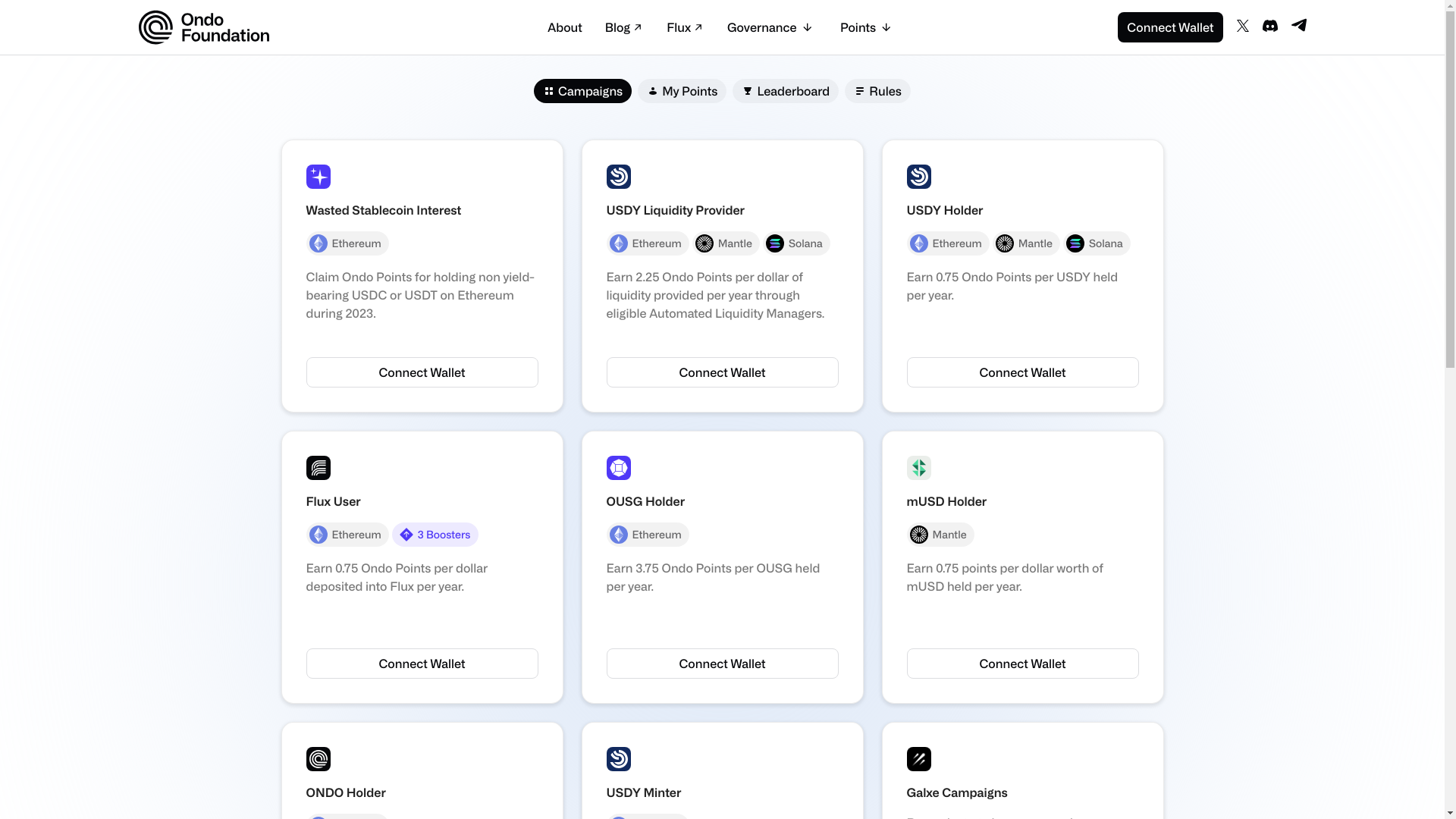The width and height of the screenshot is (1456, 819).
Task: Click Mantle chip on mUSD Holder card
Action: coord(940,535)
